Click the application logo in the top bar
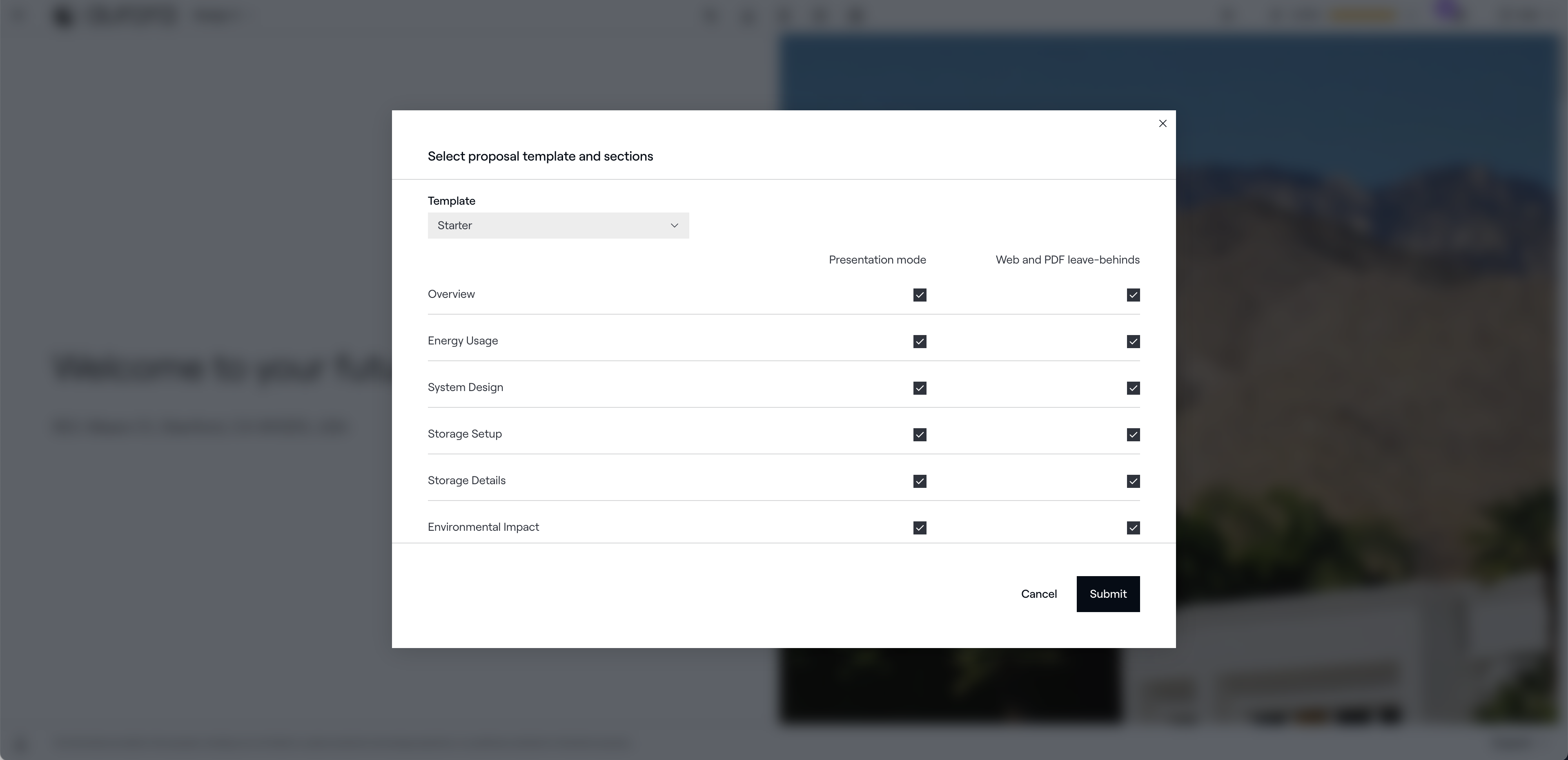Image resolution: width=1568 pixels, height=760 pixels. (x=63, y=16)
